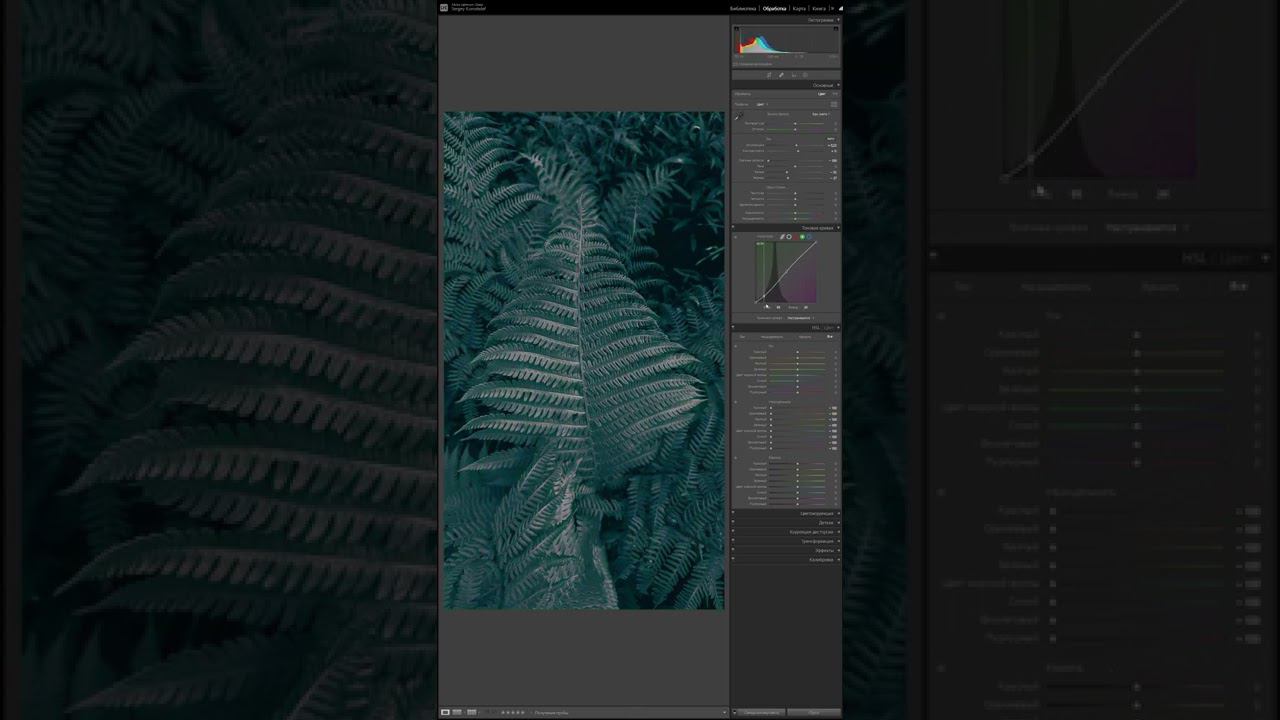The width and height of the screenshot is (1280, 720).
Task: Toggle the Эффекты panel switch
Action: [734, 550]
